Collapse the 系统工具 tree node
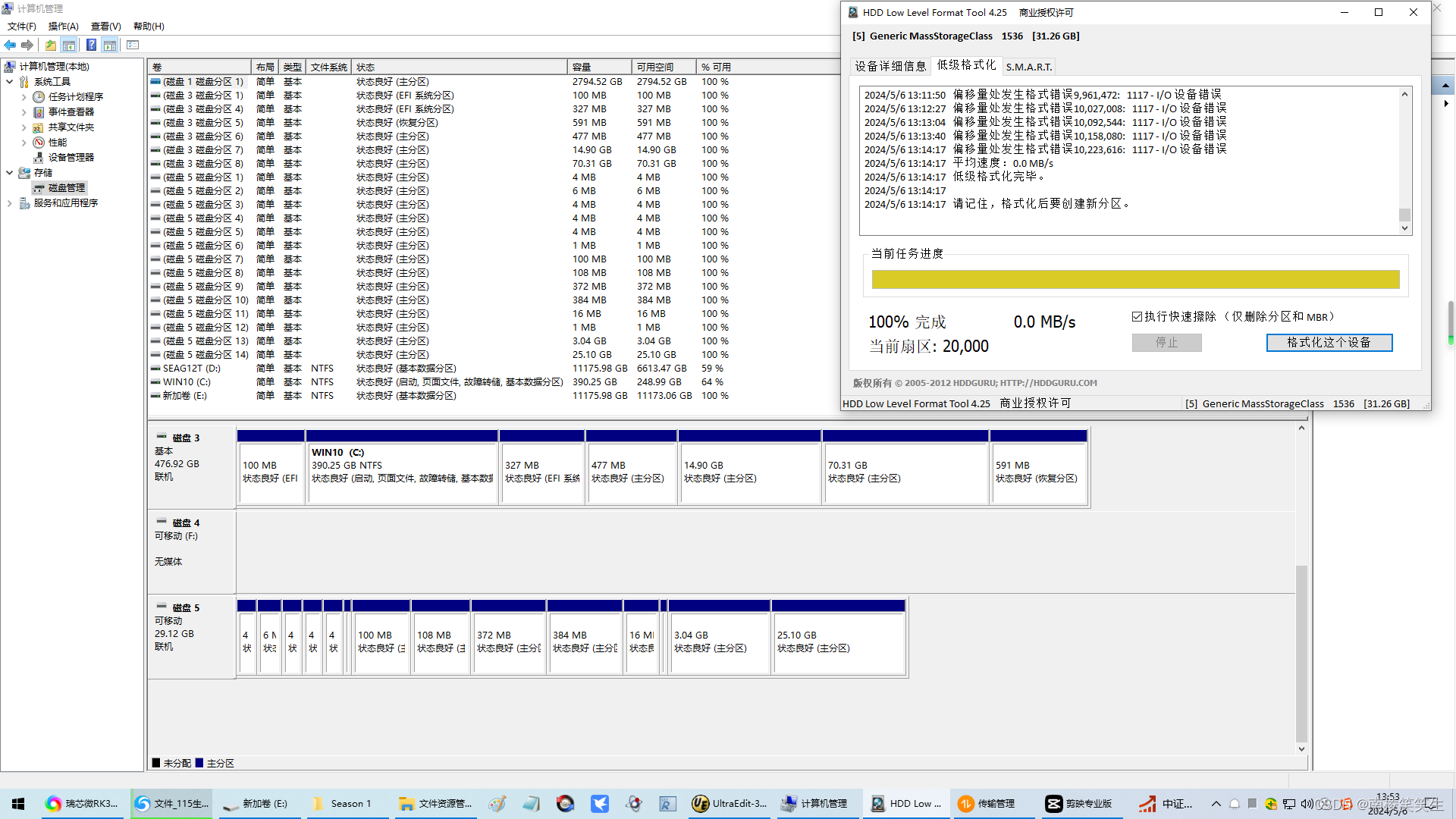The width and height of the screenshot is (1456, 819). [x=9, y=81]
